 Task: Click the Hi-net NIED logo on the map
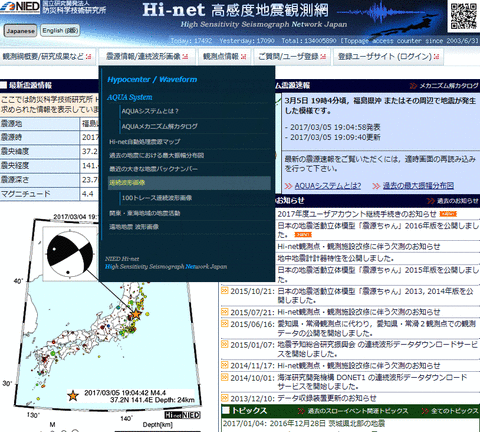[183, 415]
